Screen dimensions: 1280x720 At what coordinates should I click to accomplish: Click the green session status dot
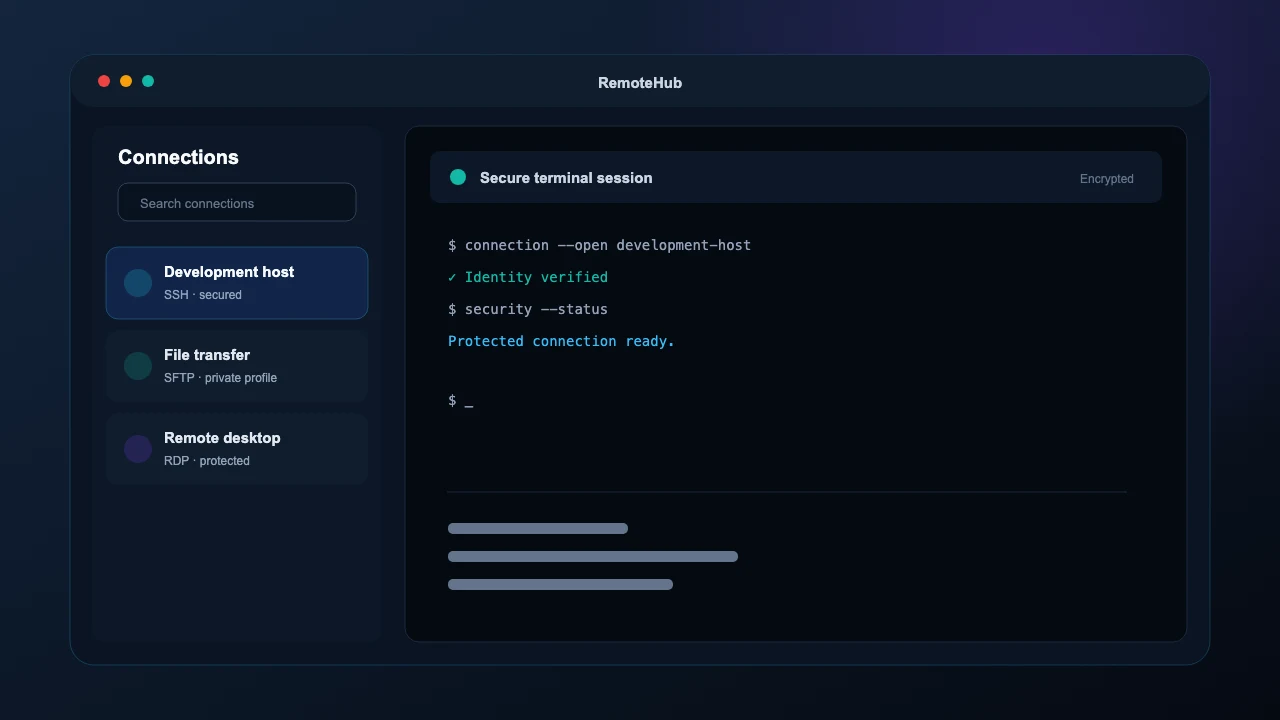458,177
